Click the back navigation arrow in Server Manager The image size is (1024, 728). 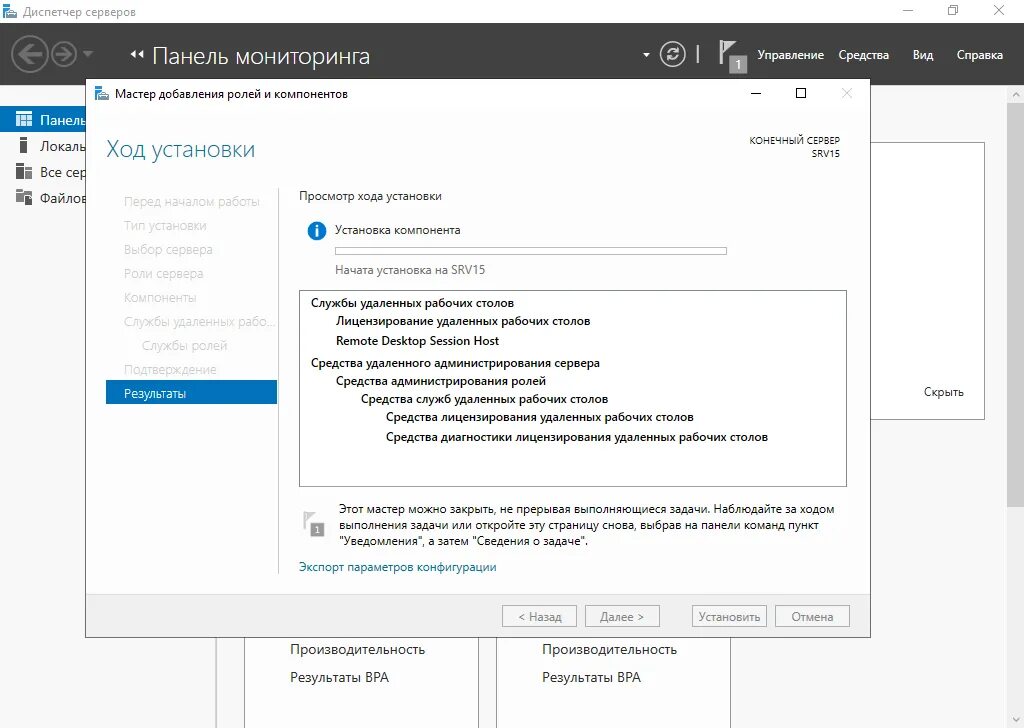point(29,54)
